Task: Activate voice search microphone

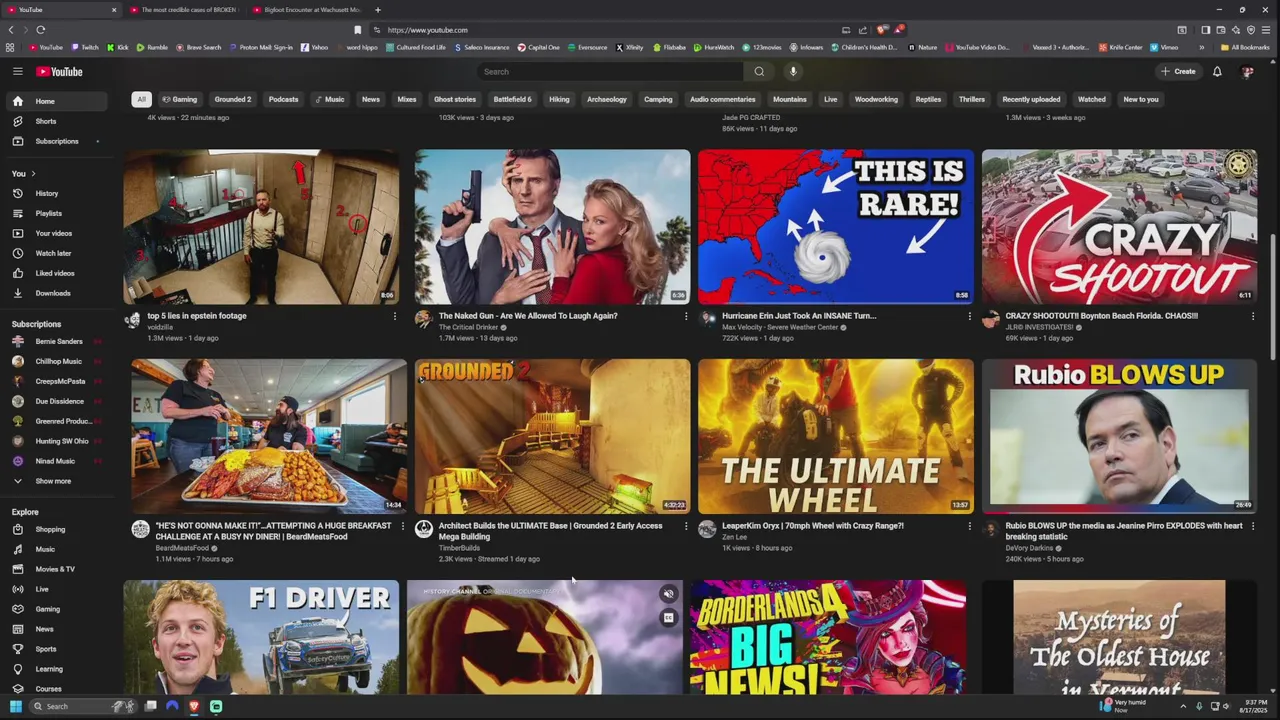Action: point(793,71)
